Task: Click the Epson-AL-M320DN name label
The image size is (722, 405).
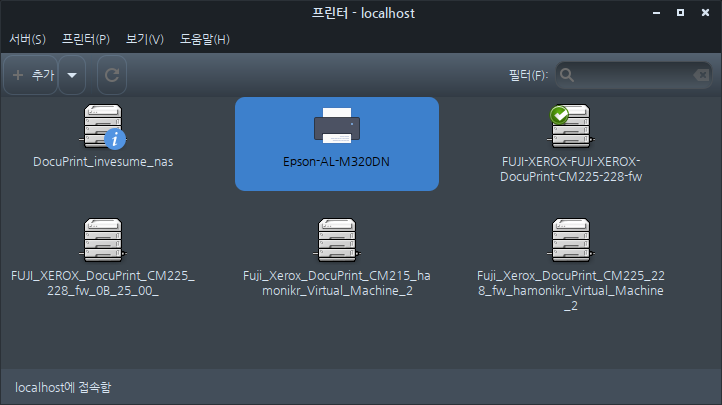Action: tap(337, 162)
